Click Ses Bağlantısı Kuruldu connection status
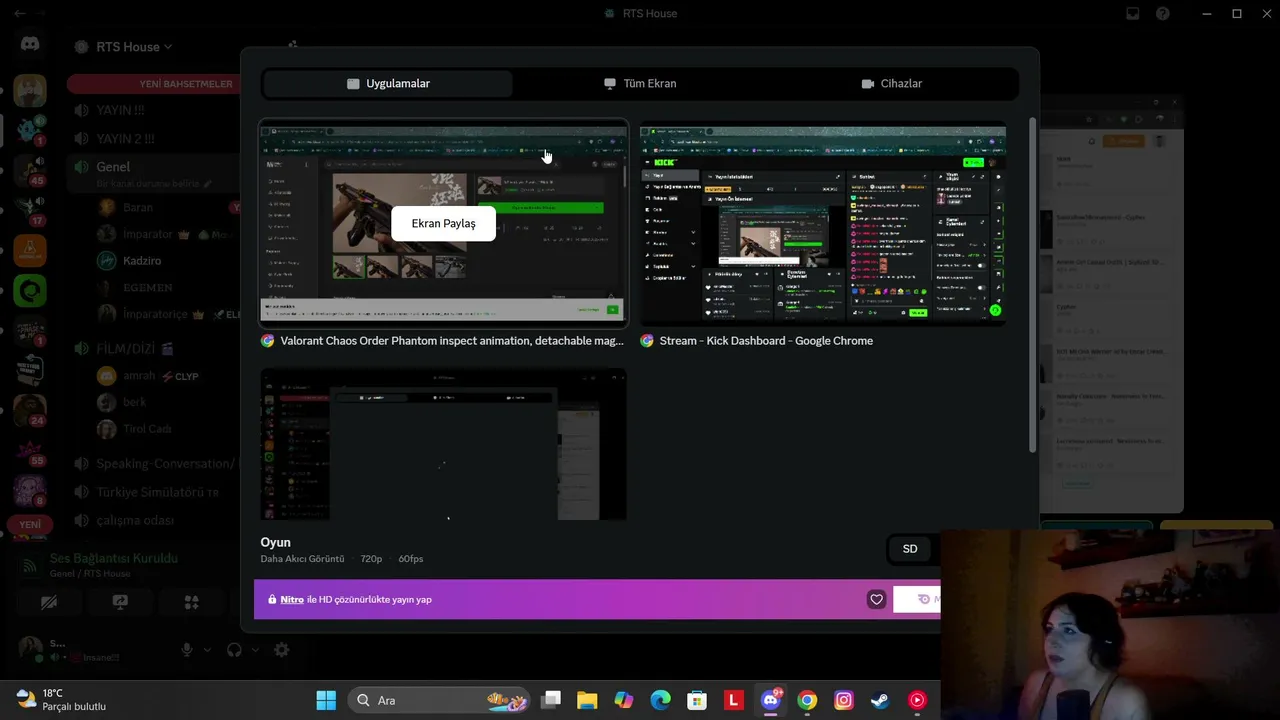 114,558
